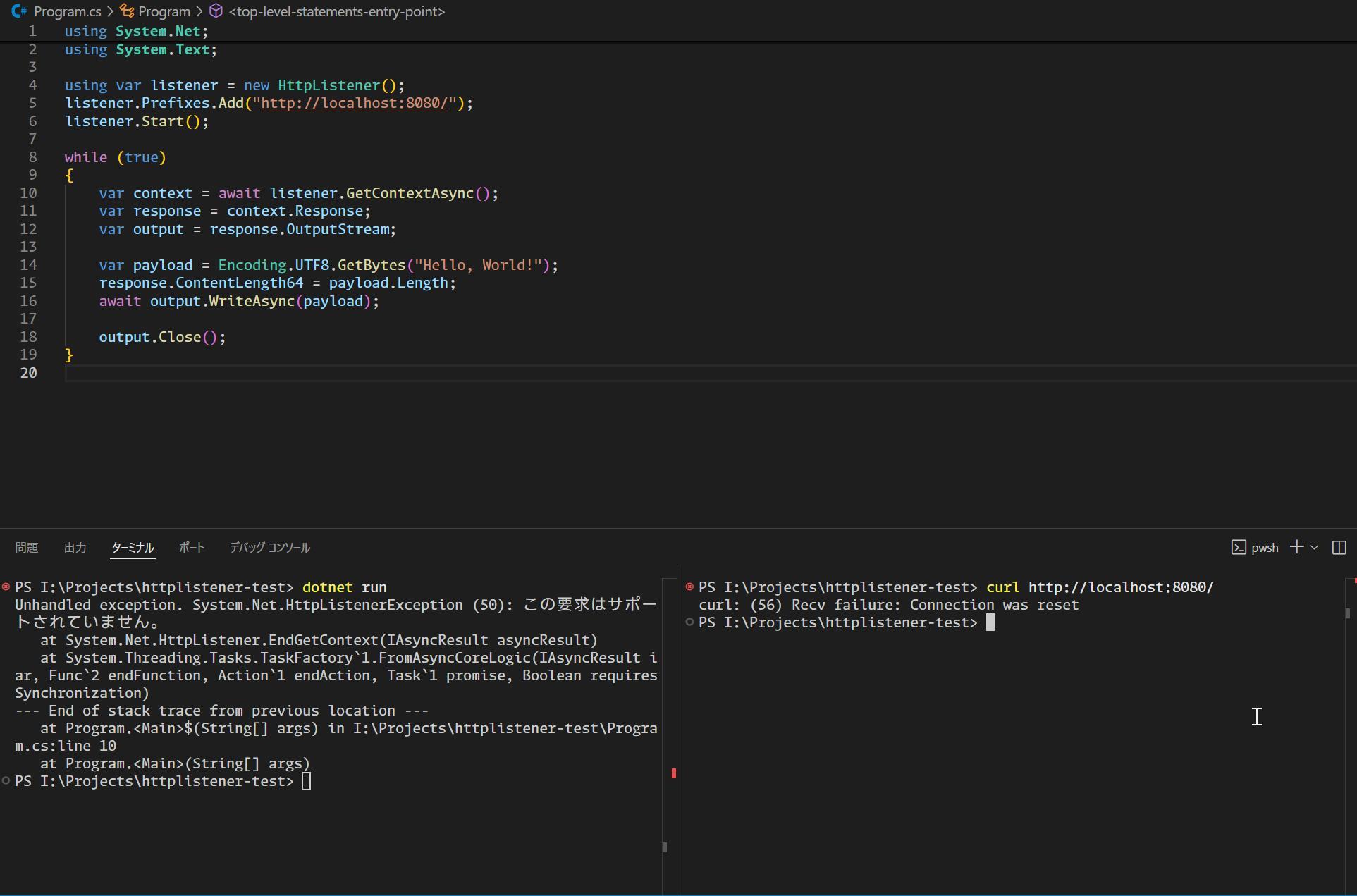Split the terminal using split icon
Viewport: 1357px width, 896px height.
pos(1339,548)
